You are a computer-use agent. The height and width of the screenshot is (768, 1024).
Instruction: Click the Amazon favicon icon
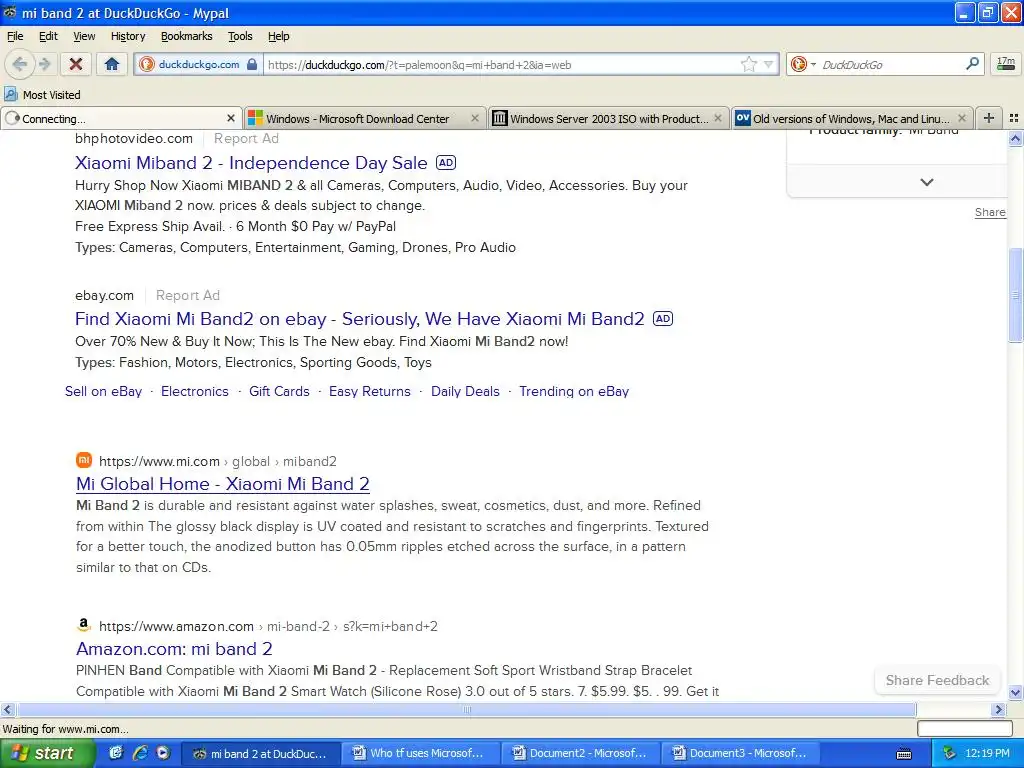pos(84,626)
